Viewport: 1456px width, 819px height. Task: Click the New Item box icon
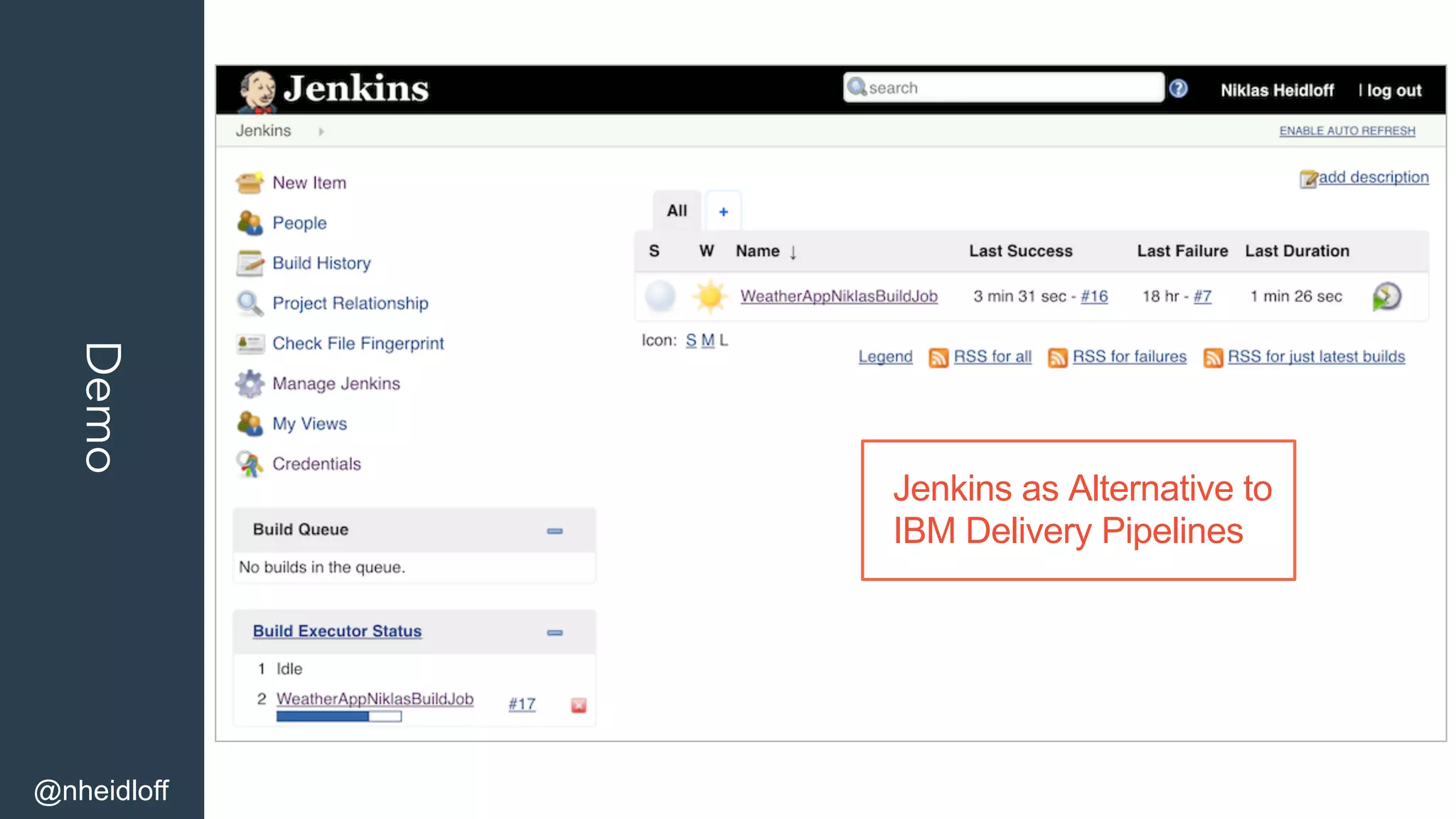(x=250, y=183)
